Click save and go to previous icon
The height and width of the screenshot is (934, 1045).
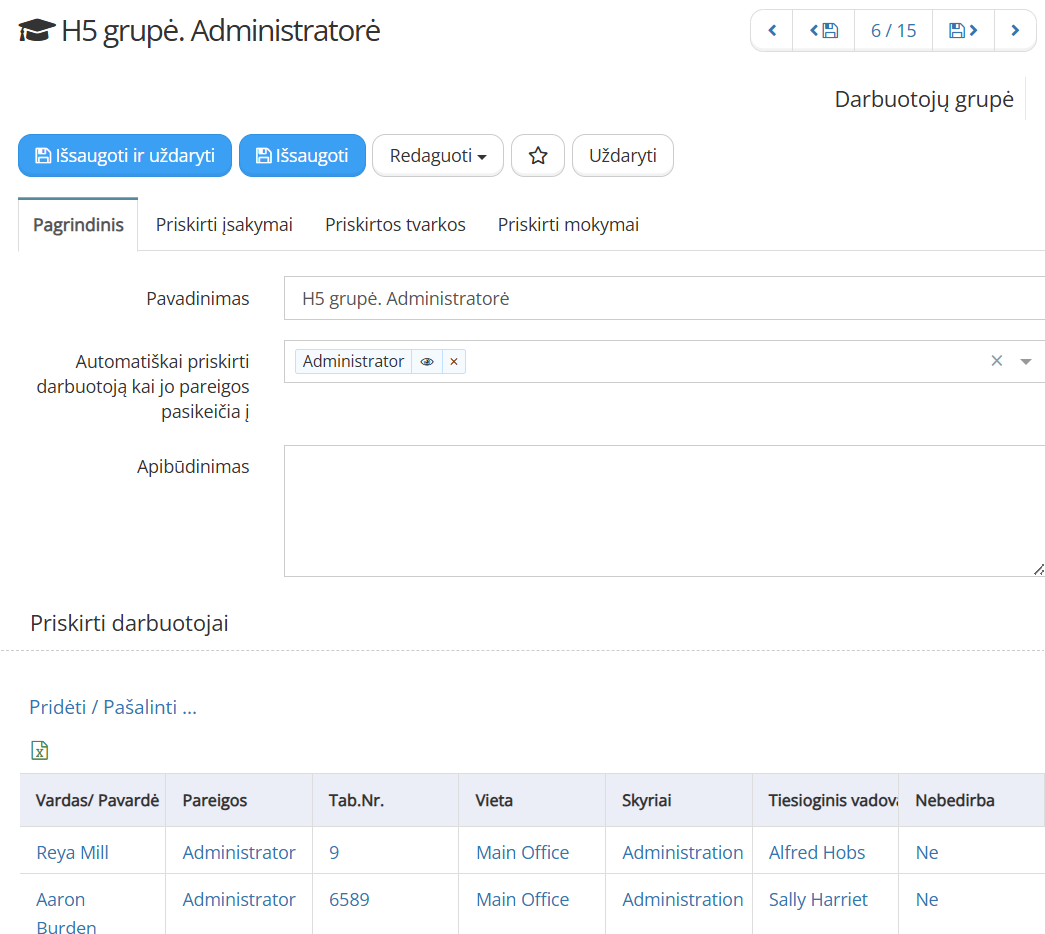823,31
